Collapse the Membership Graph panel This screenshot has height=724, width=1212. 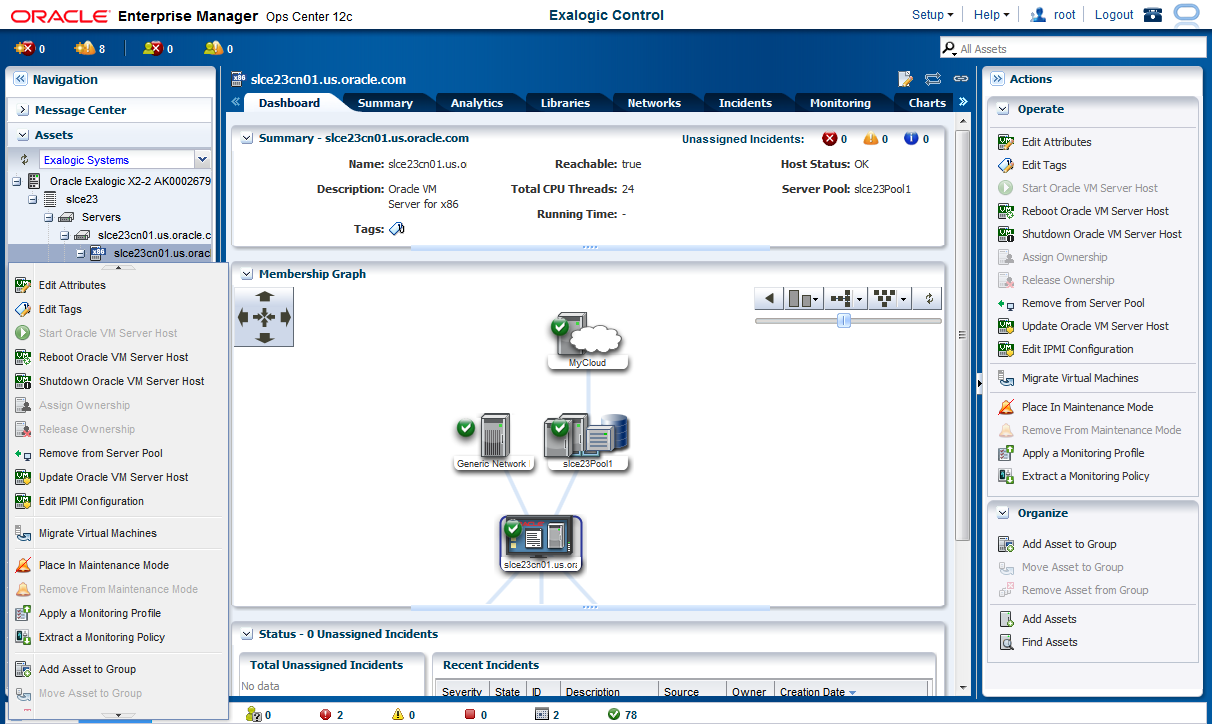[x=247, y=274]
